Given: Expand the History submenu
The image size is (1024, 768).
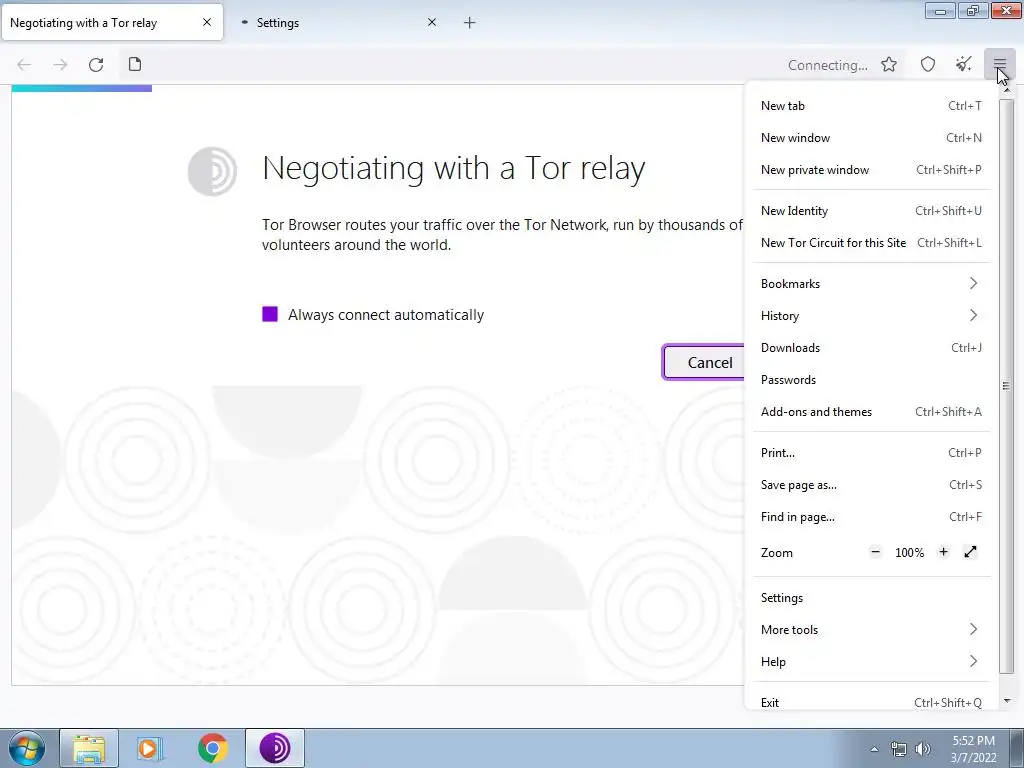Looking at the screenshot, I should [871, 315].
